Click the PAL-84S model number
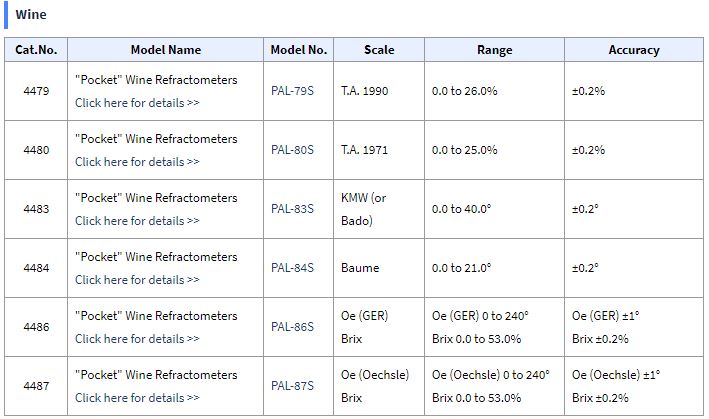709x419 pixels. 292,268
